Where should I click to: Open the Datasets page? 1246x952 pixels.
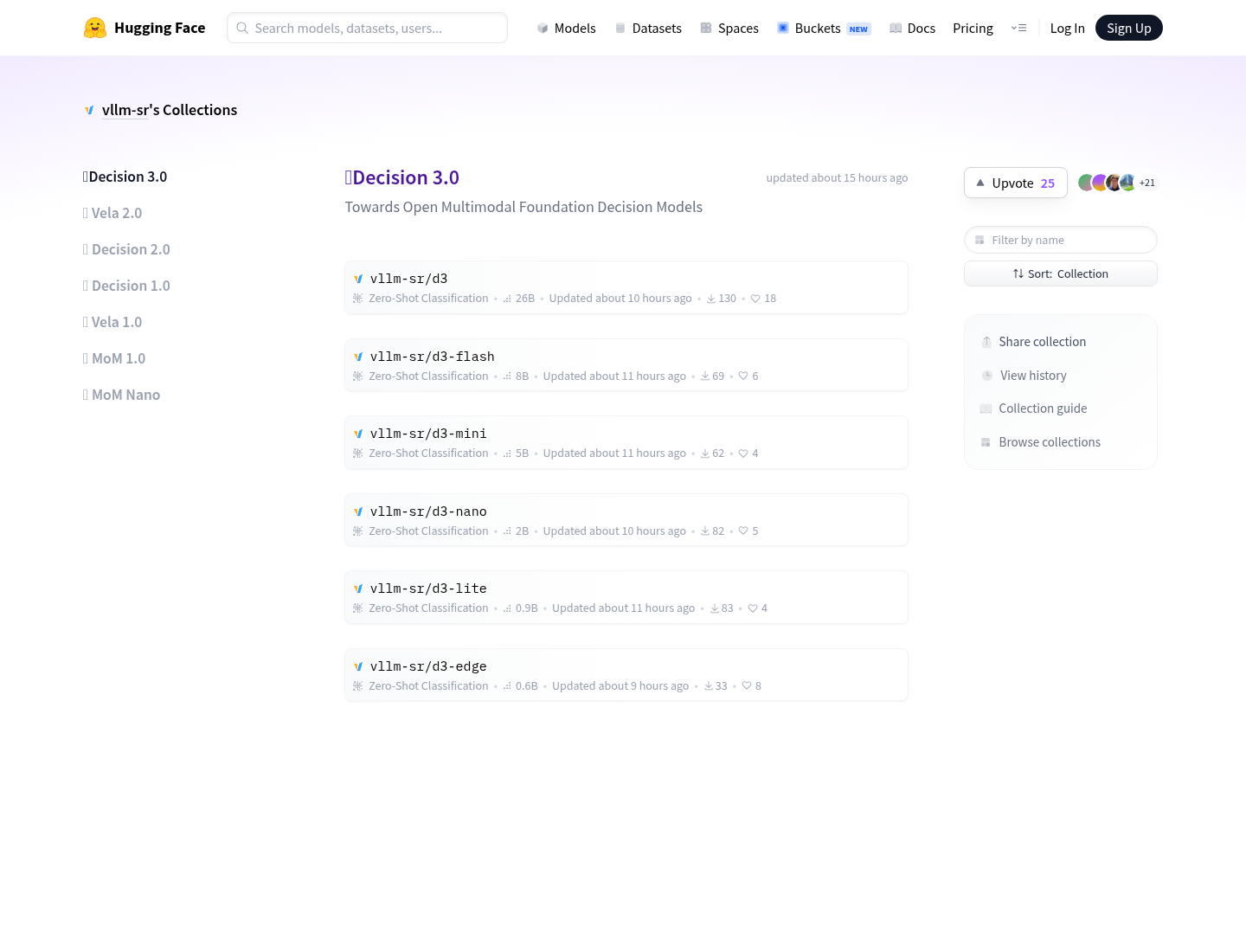click(x=648, y=28)
